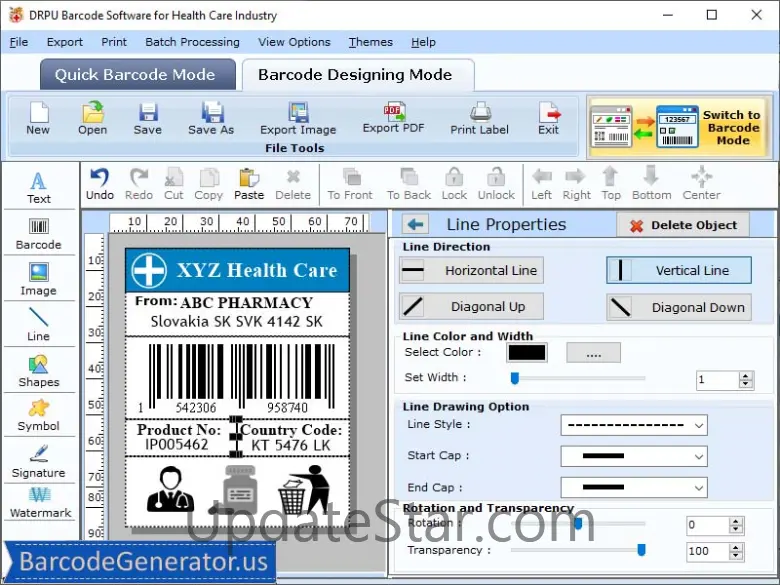The image size is (780, 585).
Task: Click Export Image icon
Action: coord(298,118)
